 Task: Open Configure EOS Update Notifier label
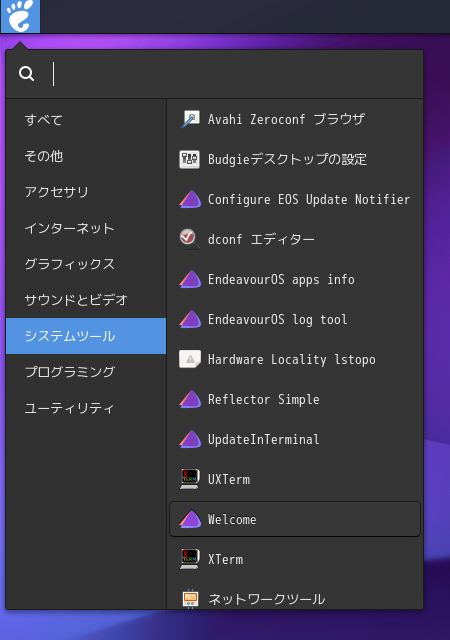(x=309, y=199)
